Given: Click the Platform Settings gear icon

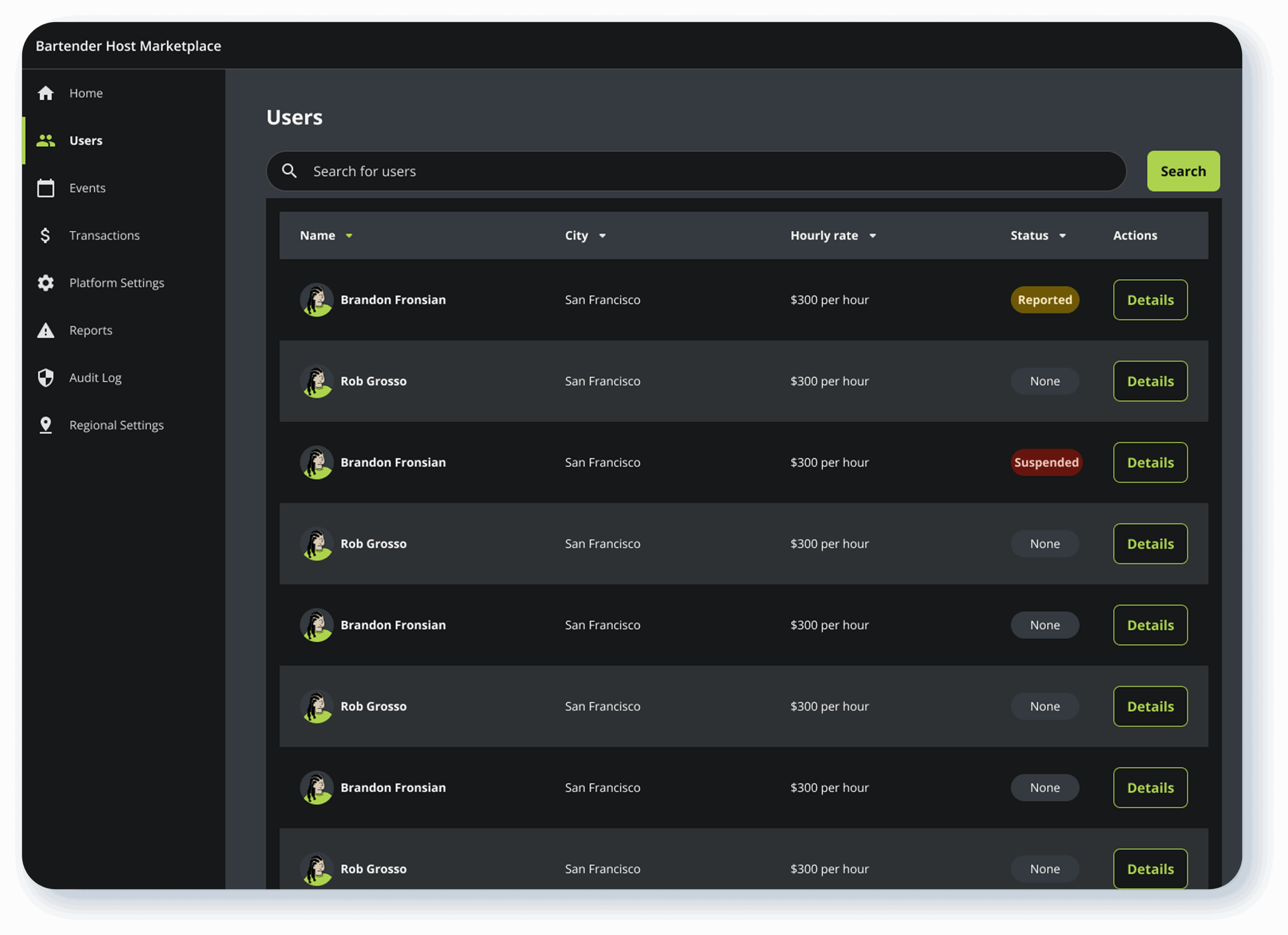Looking at the screenshot, I should coord(45,283).
